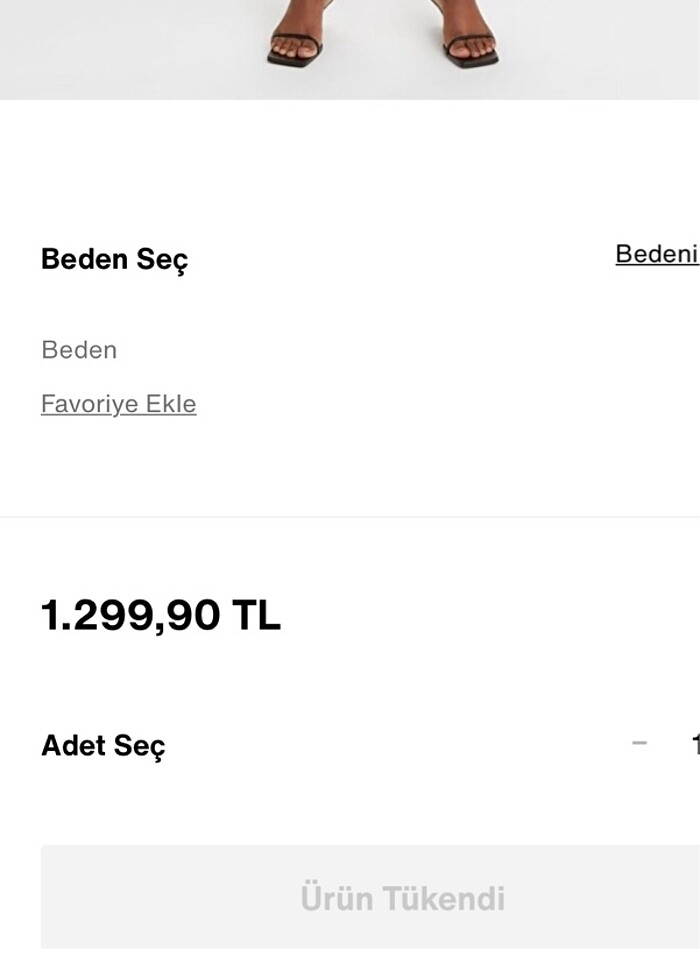Screen dimensions: 700x980
Task: Open the Bedeni size guide link
Action: tap(656, 254)
